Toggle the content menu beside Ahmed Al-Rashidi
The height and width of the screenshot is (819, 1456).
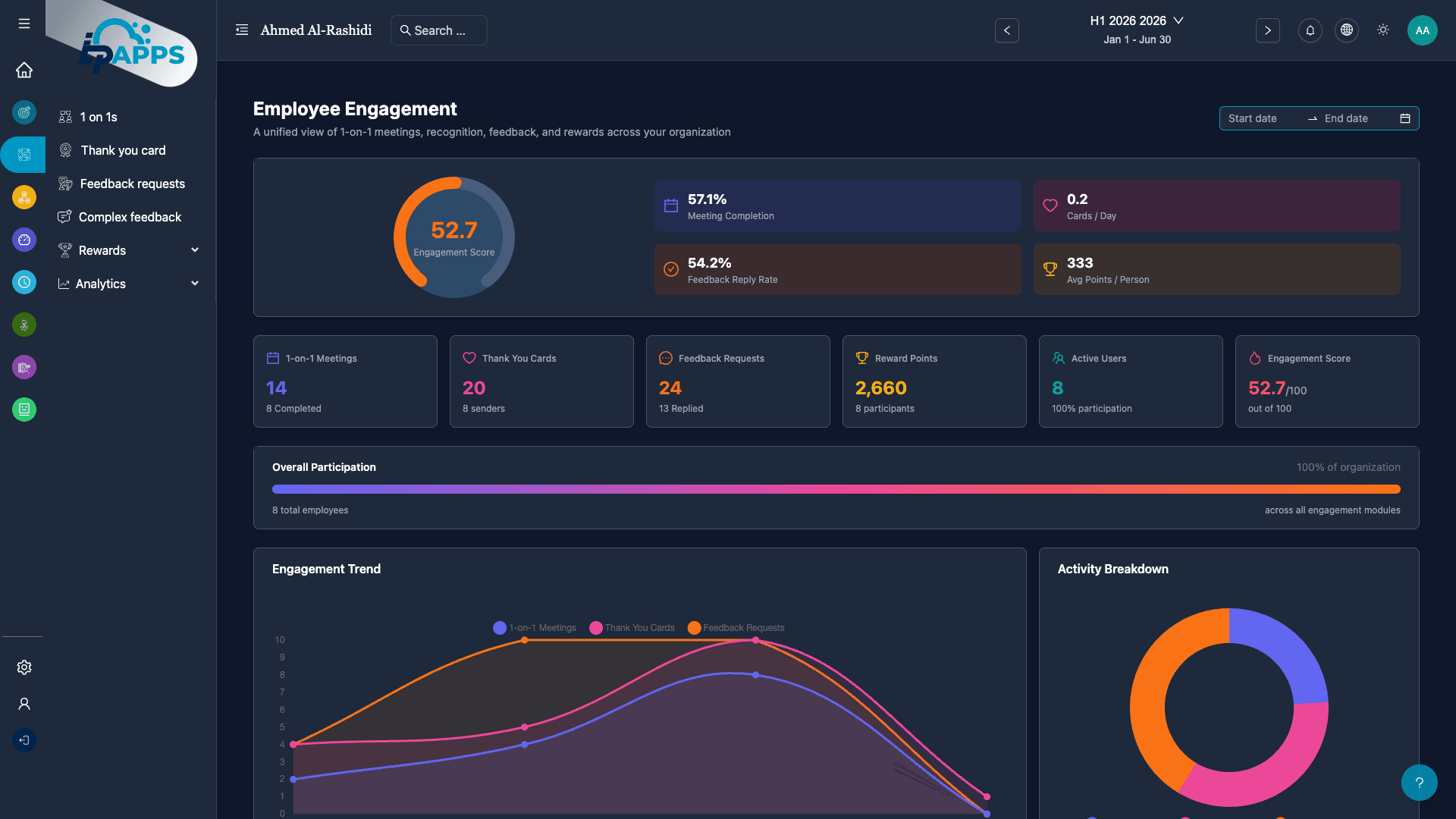[x=241, y=30]
